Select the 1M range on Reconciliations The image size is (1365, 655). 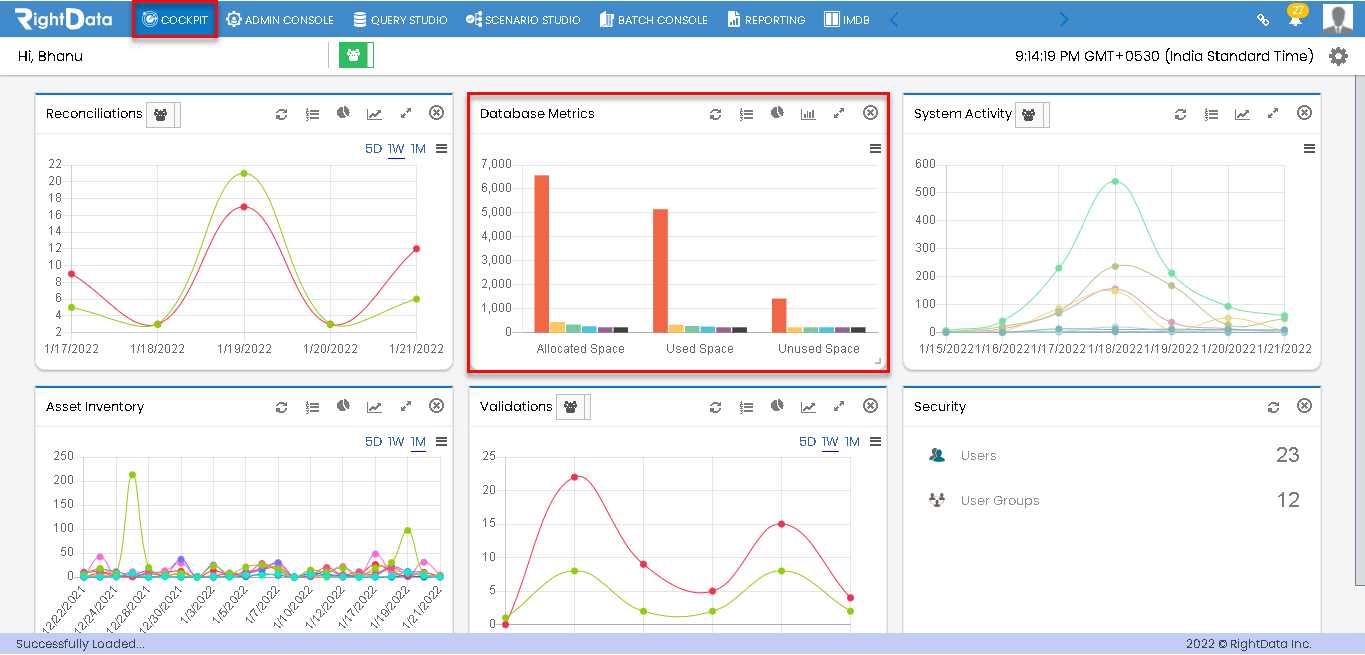[417, 147]
